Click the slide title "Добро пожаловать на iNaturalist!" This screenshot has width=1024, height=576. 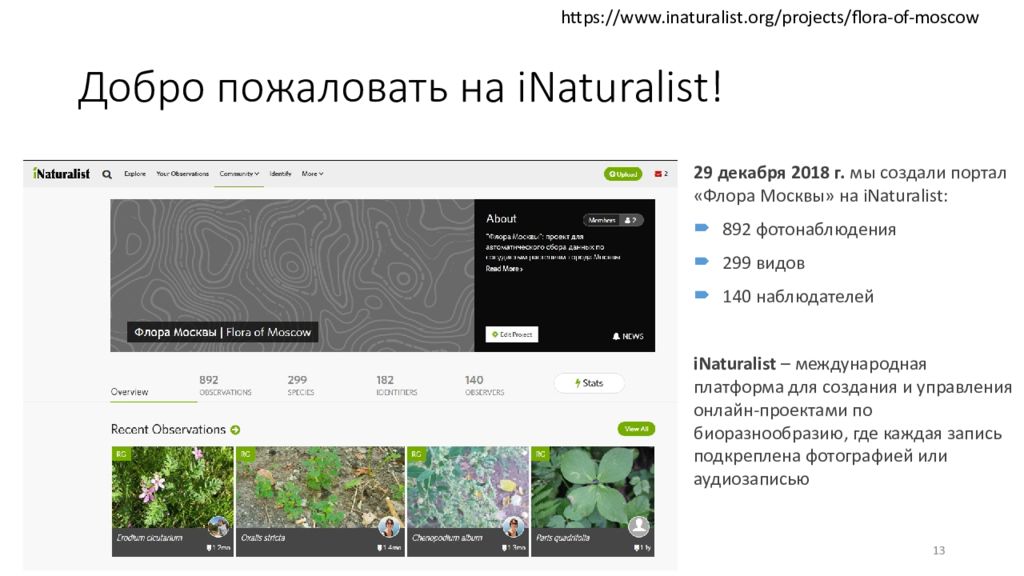[400, 88]
